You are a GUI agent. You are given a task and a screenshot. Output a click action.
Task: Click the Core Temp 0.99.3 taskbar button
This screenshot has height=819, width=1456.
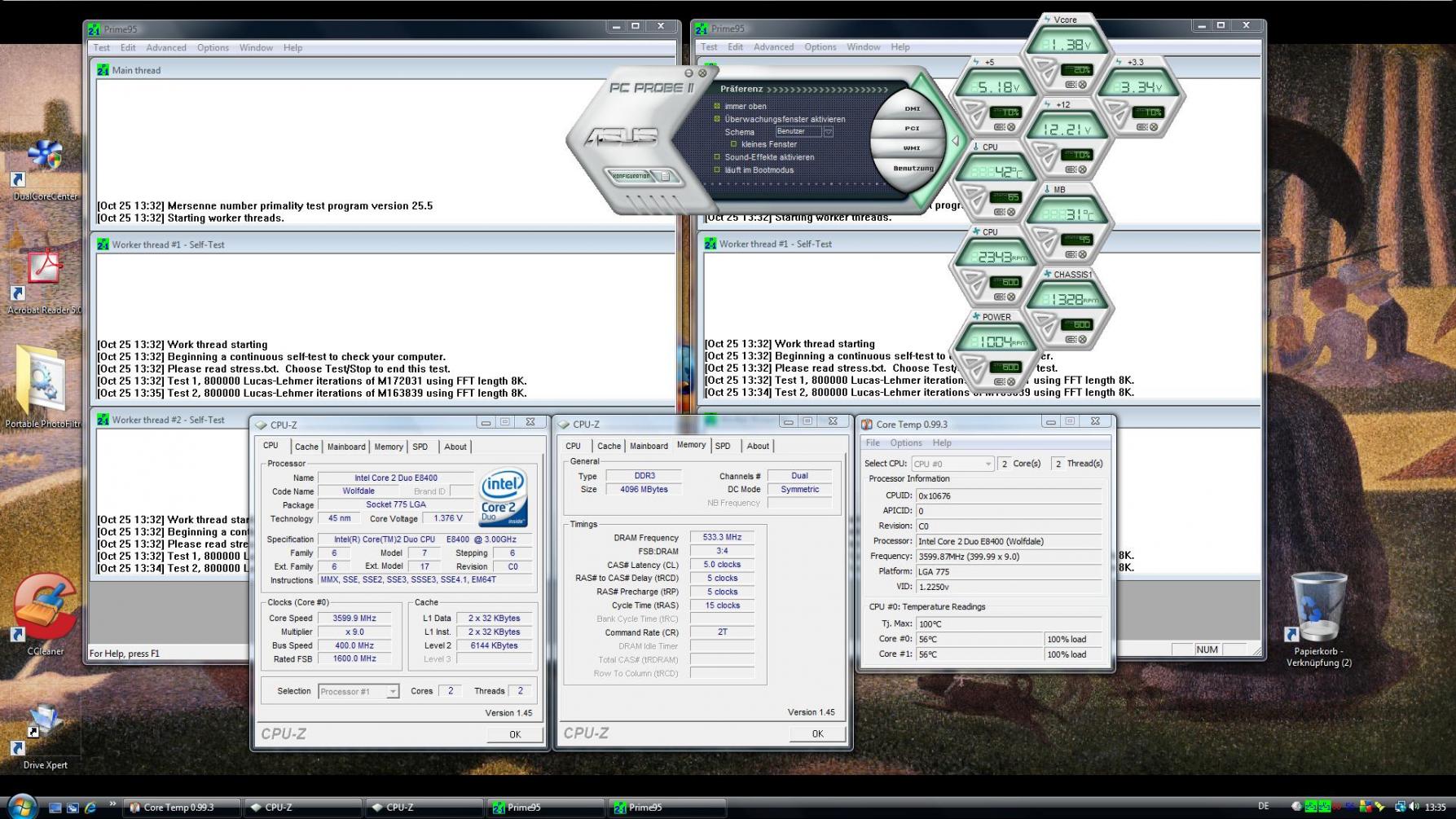point(182,808)
